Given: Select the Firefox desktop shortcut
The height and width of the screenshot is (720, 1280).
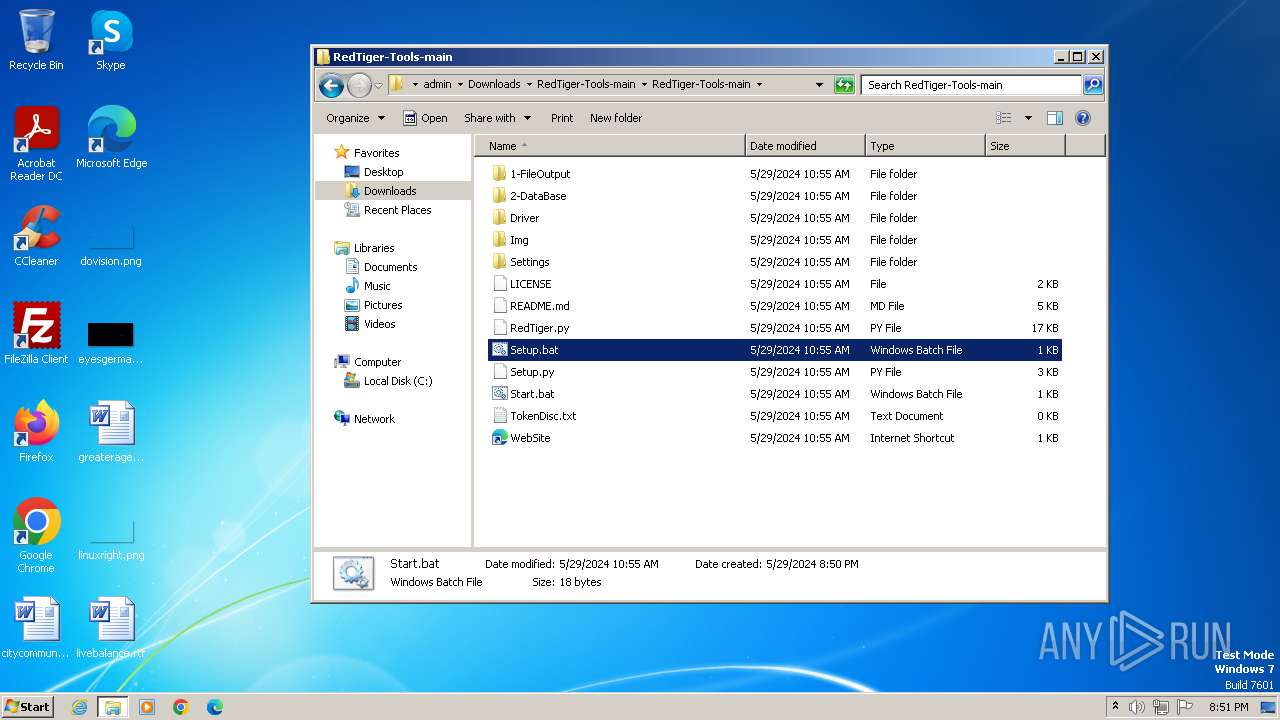Looking at the screenshot, I should point(36,432).
